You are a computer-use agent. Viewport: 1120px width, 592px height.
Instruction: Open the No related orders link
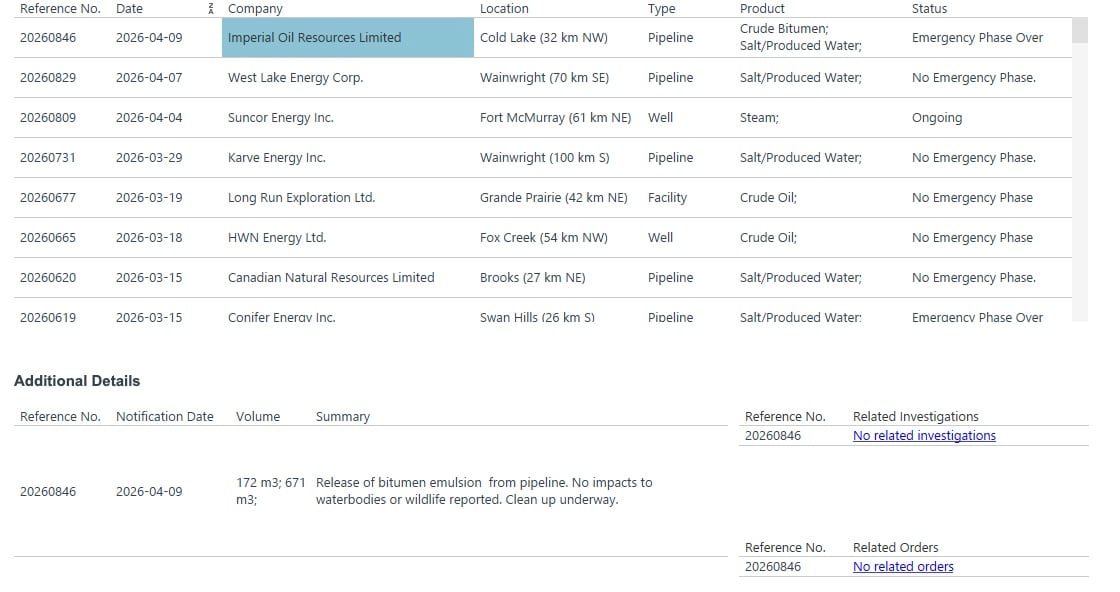click(902, 566)
